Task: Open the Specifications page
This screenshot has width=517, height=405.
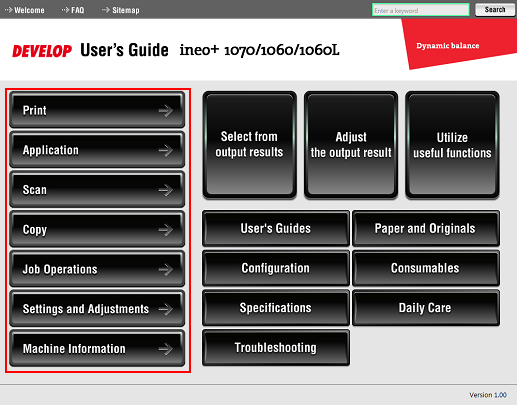Action: point(276,308)
